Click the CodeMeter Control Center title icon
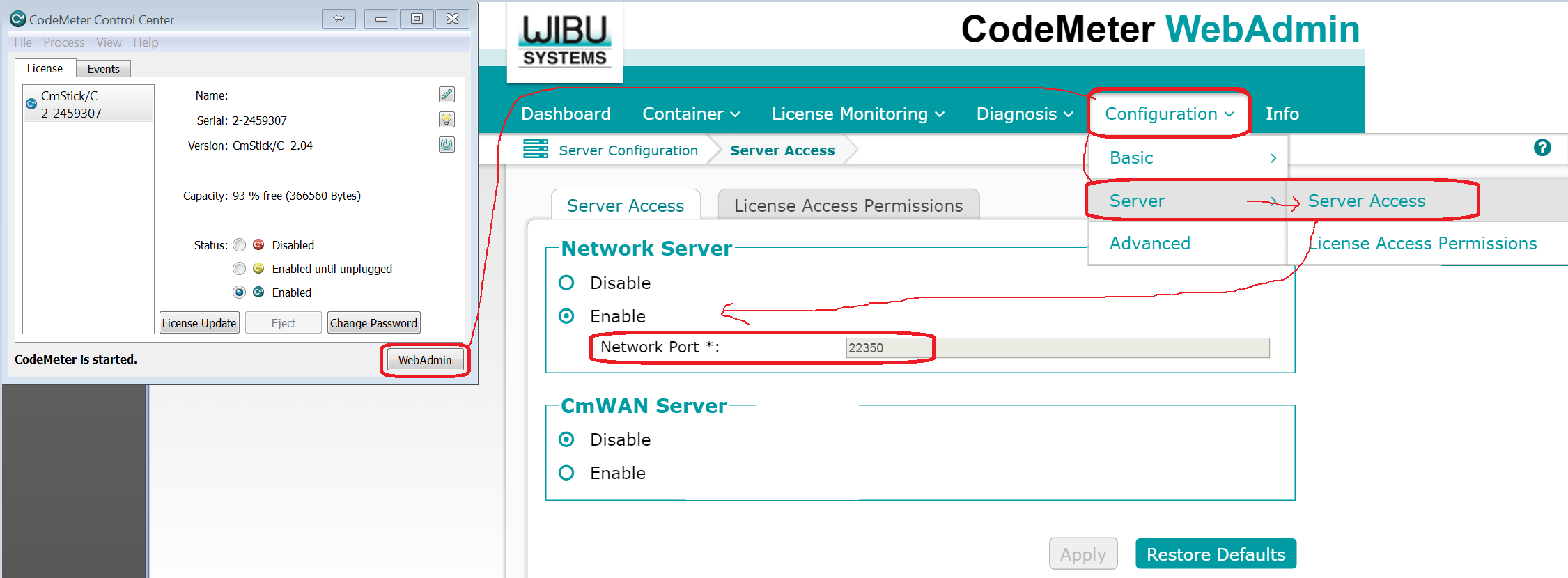This screenshot has width=1568, height=578. coord(18,19)
